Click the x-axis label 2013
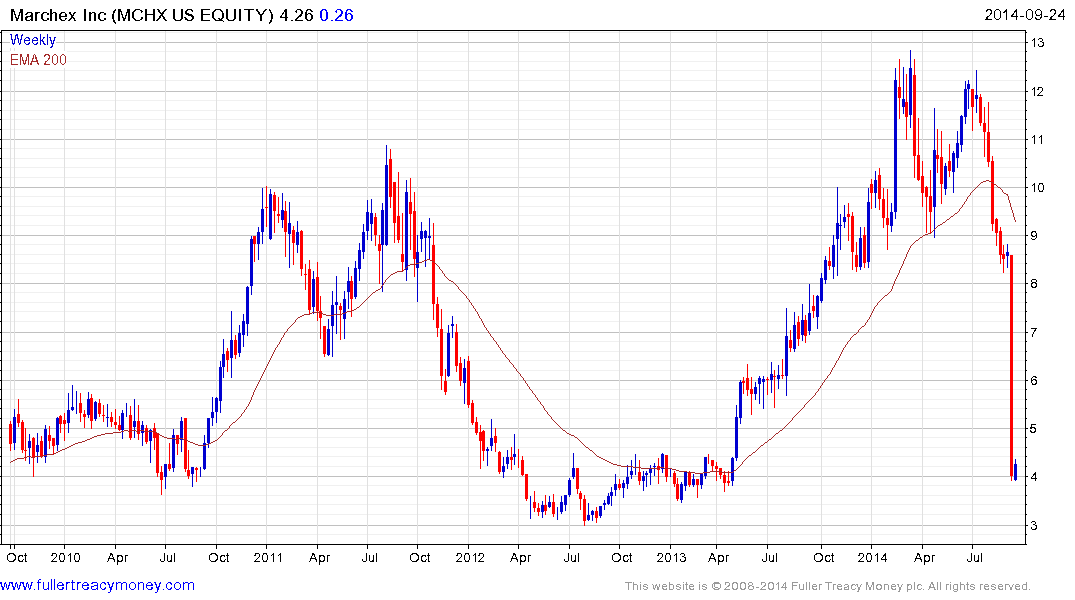Screen dimensions: 1075x600 coord(671,557)
